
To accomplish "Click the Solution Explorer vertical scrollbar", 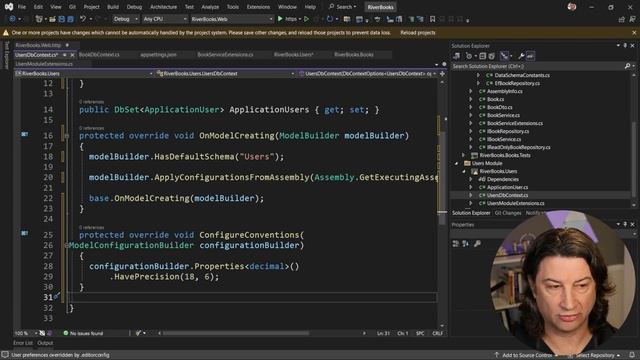I will coord(634,139).
